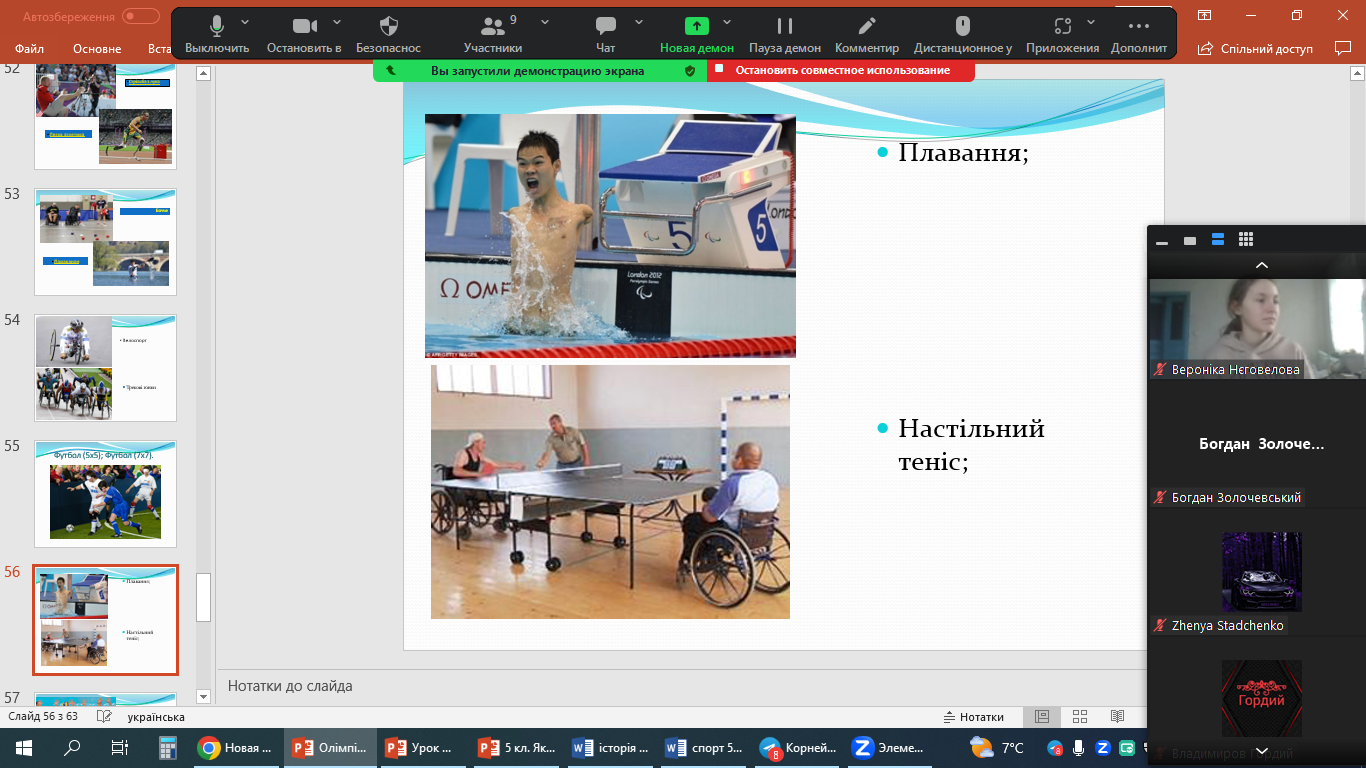Toggle Автозбереження switch
The image size is (1366, 768).
(x=141, y=16)
